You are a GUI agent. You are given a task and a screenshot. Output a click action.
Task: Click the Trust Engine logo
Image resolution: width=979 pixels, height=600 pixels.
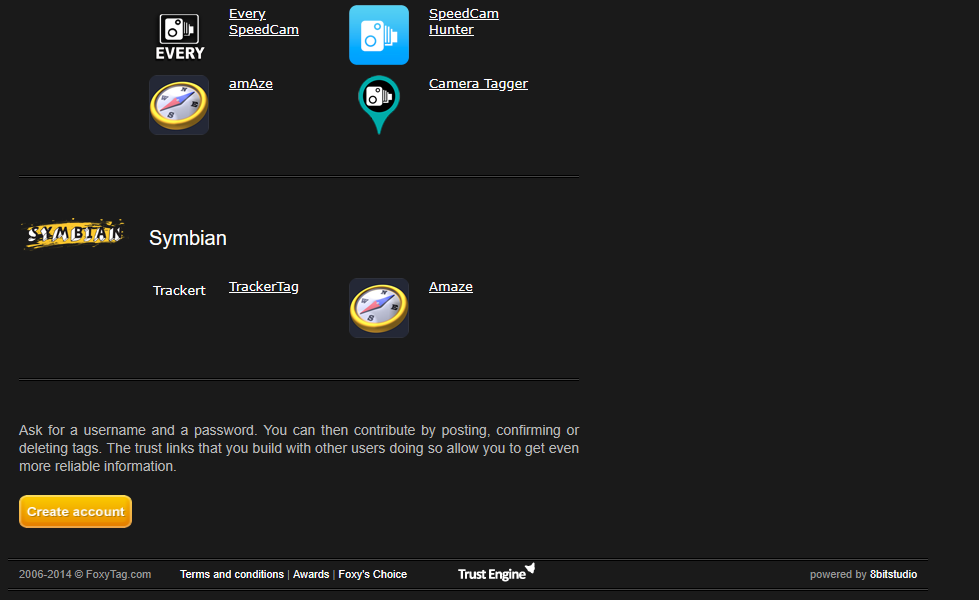click(496, 573)
